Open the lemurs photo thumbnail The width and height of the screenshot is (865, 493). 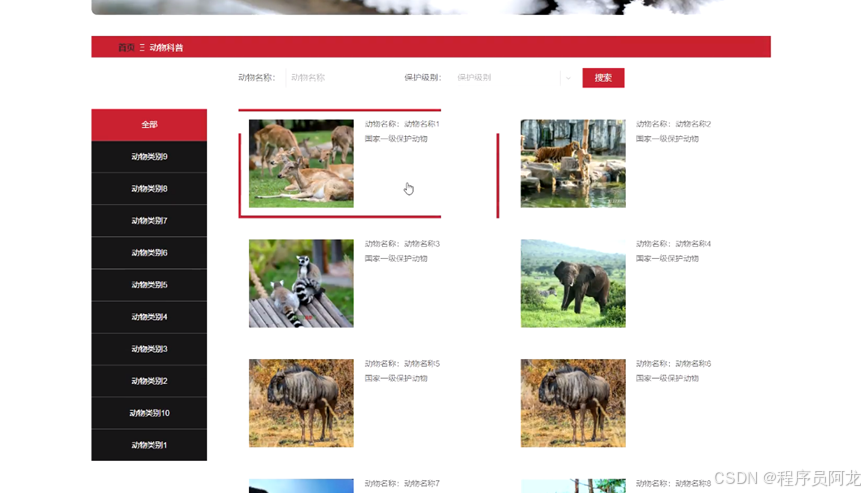click(301, 283)
